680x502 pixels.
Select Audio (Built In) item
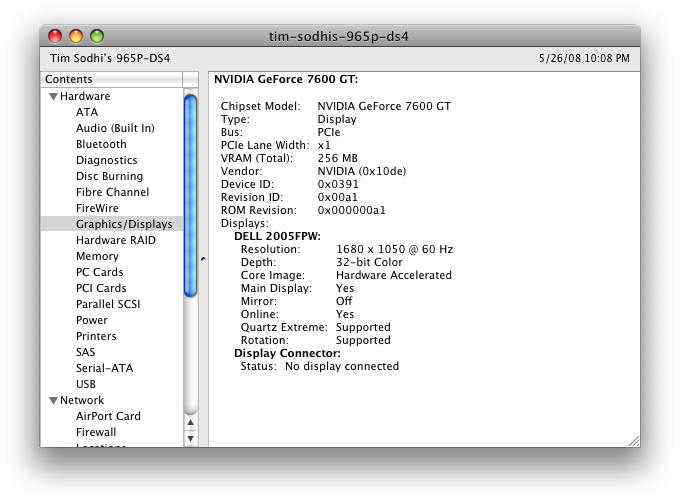tap(115, 128)
